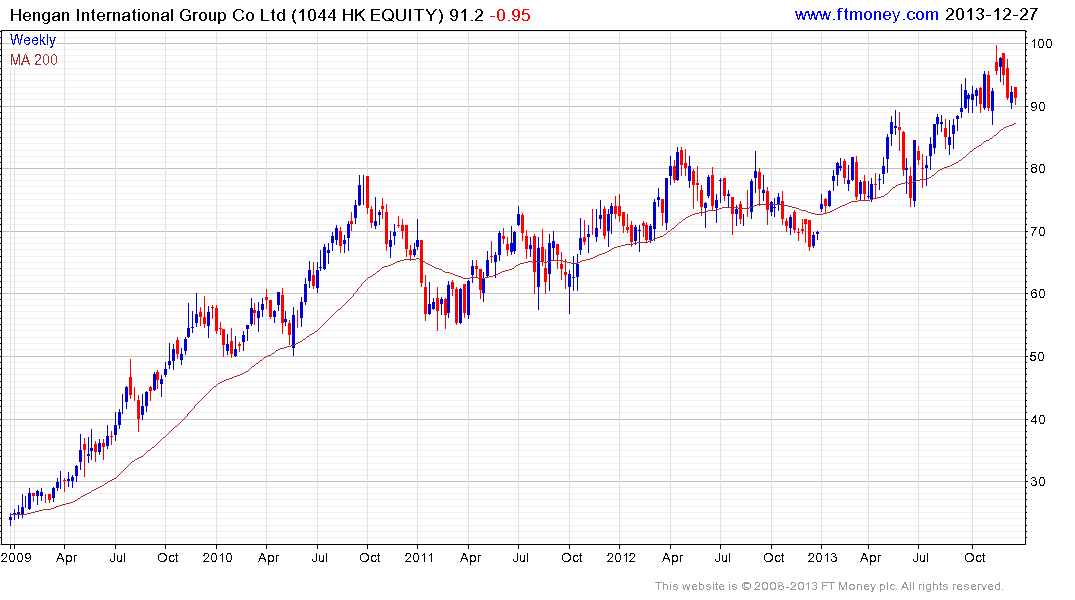Image resolution: width=1075 pixels, height=600 pixels.
Task: Select the MA 200 legend label
Action: point(34,60)
